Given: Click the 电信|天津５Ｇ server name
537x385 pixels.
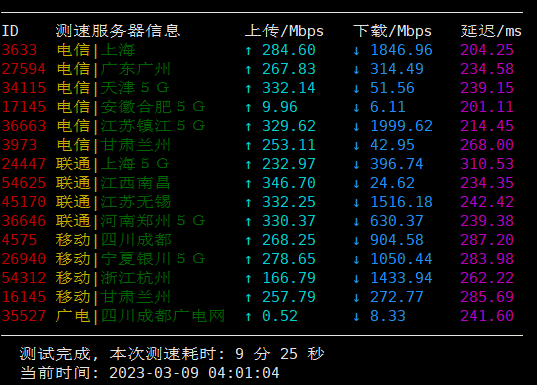Looking at the screenshot, I should click(x=113, y=88).
